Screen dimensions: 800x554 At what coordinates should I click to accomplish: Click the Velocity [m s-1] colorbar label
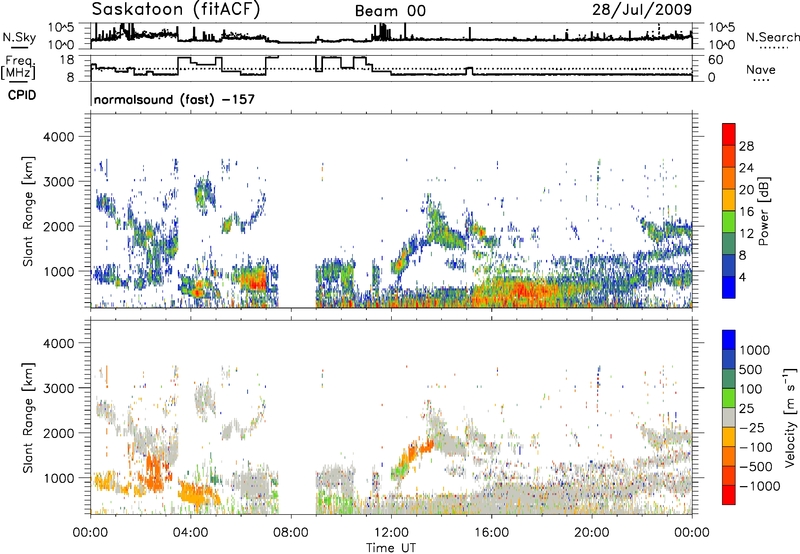(790, 417)
